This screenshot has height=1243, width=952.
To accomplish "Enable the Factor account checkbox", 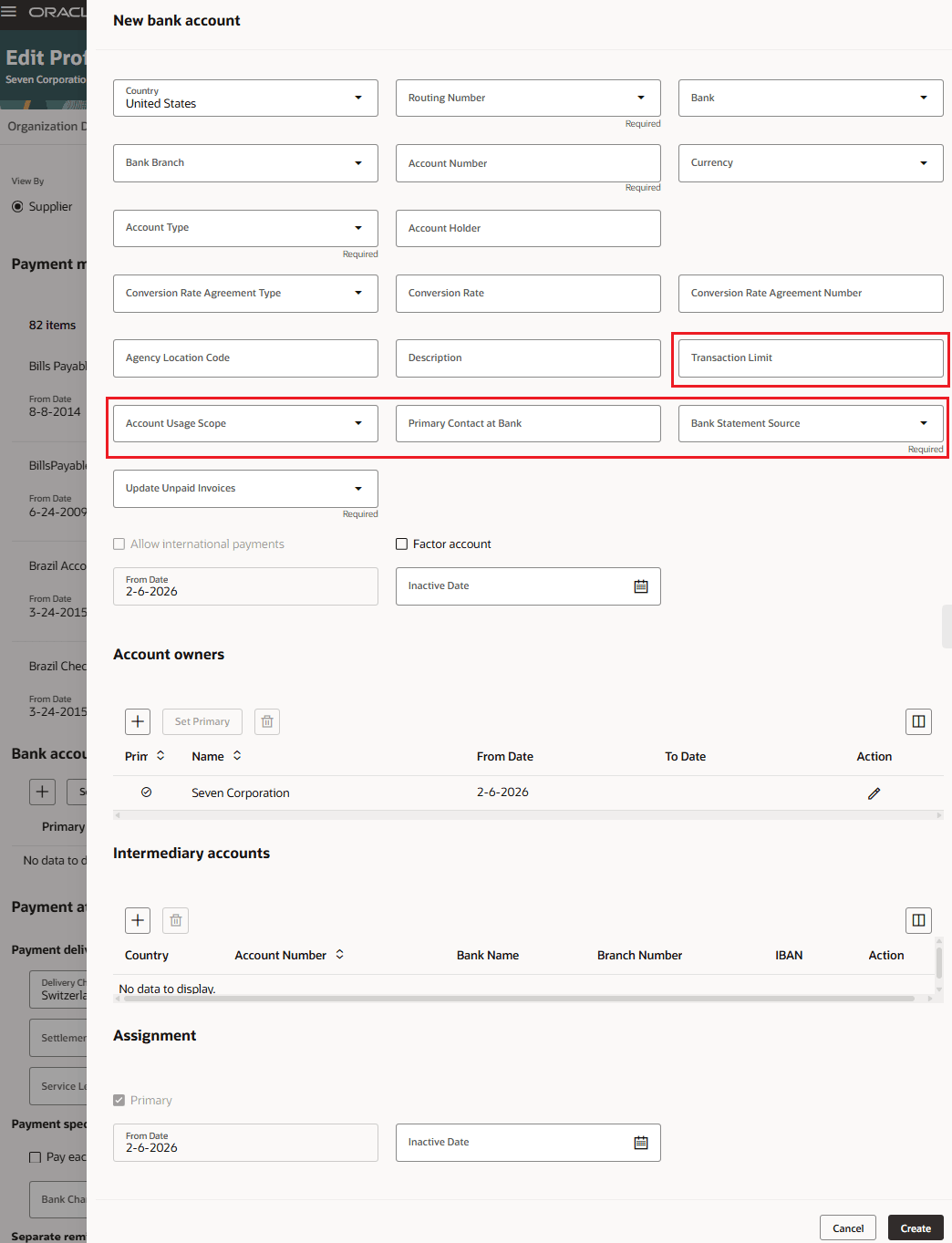I will coord(401,544).
